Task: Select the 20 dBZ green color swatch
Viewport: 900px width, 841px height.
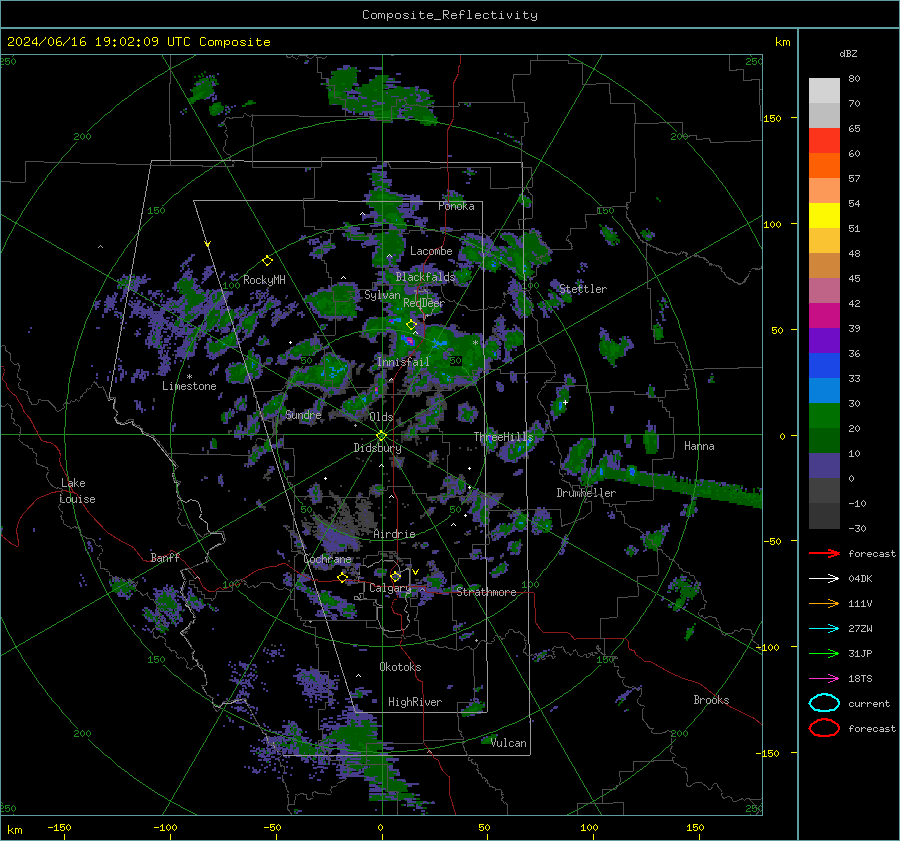Action: (x=824, y=415)
